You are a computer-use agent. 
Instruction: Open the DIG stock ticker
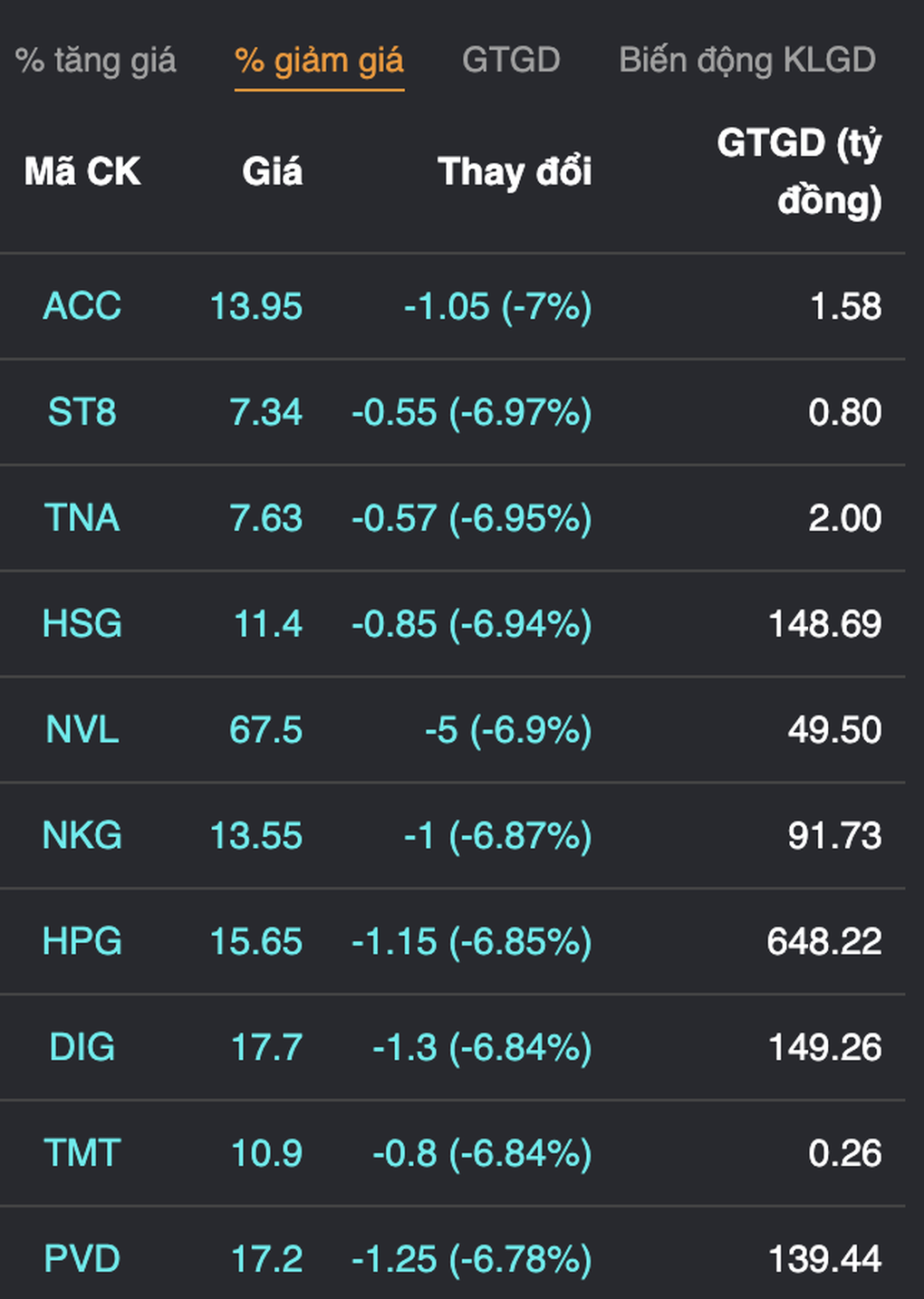click(x=82, y=1047)
